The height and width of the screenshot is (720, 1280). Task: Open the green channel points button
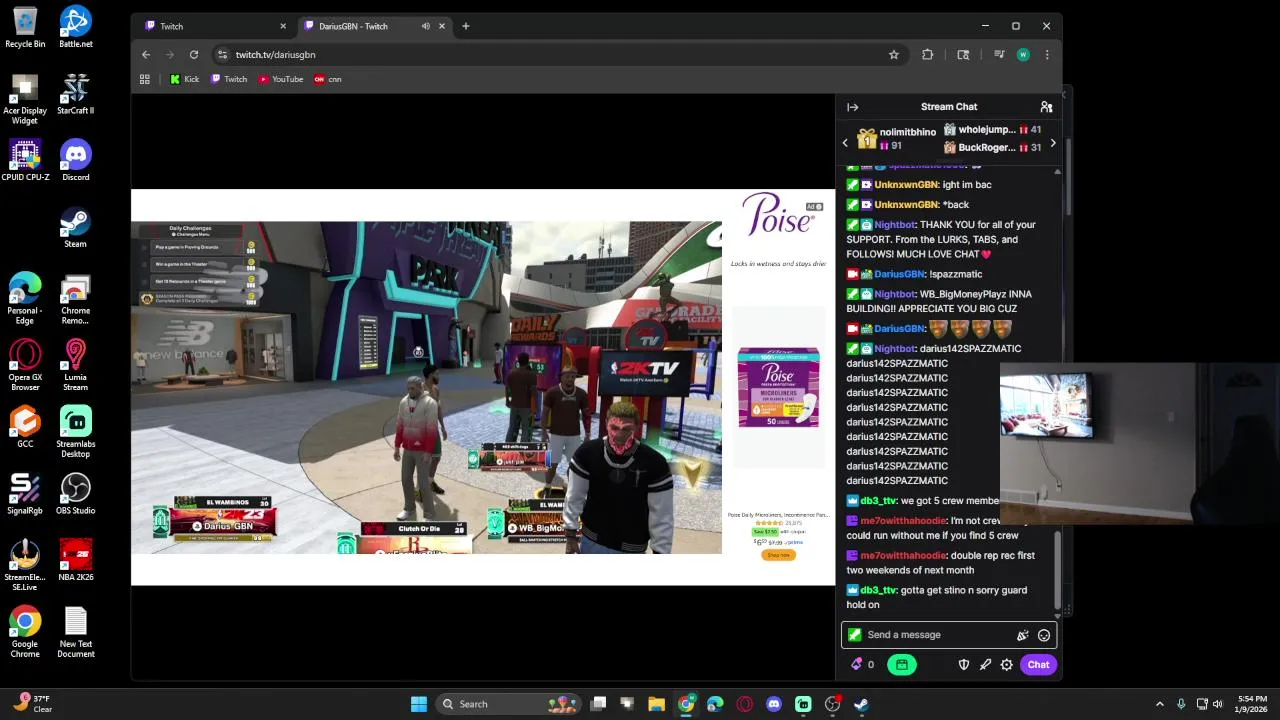(901, 665)
